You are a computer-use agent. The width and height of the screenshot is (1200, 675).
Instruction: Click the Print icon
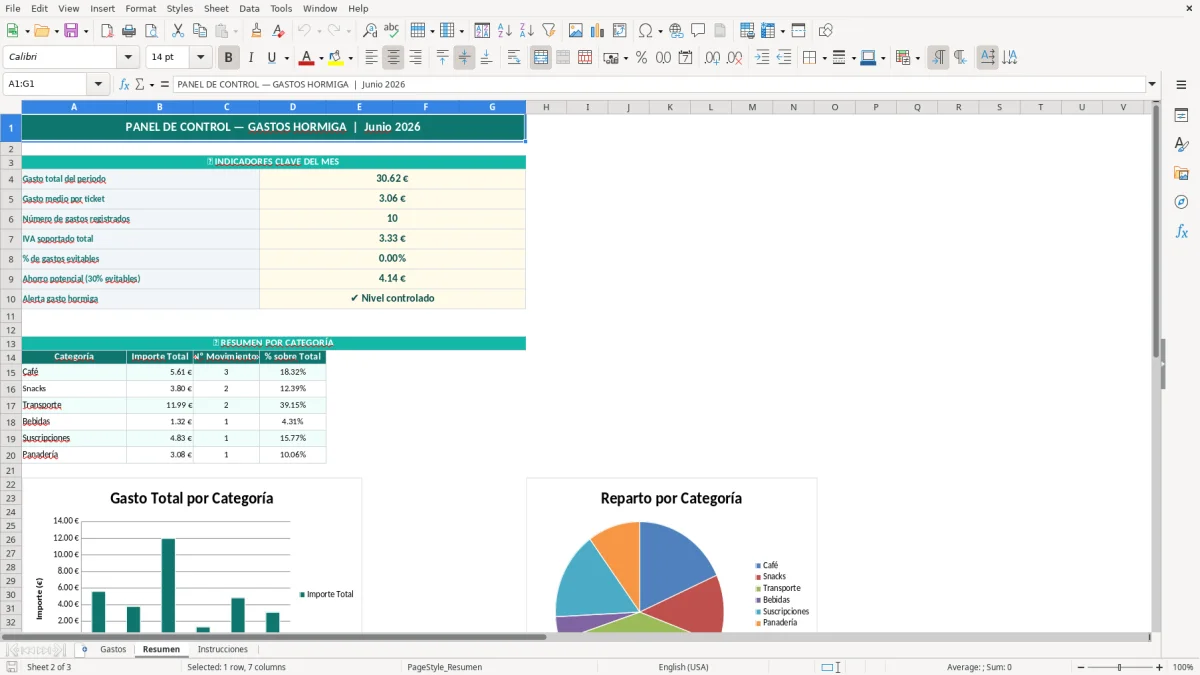[x=128, y=31]
